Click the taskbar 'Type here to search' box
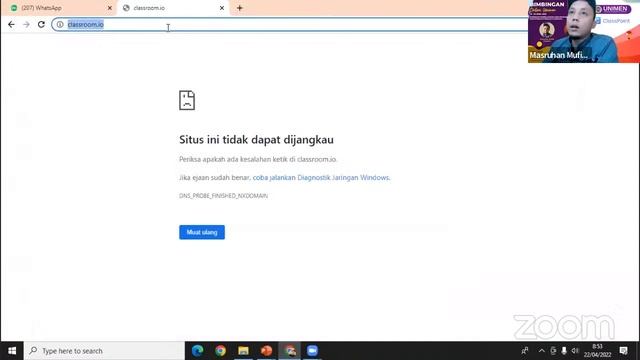 [104, 351]
